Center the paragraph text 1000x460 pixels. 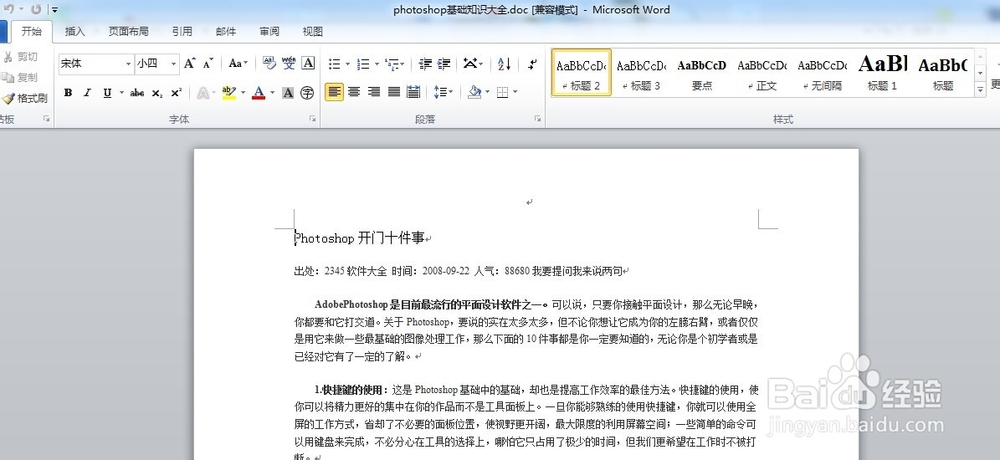pyautogui.click(x=354, y=93)
